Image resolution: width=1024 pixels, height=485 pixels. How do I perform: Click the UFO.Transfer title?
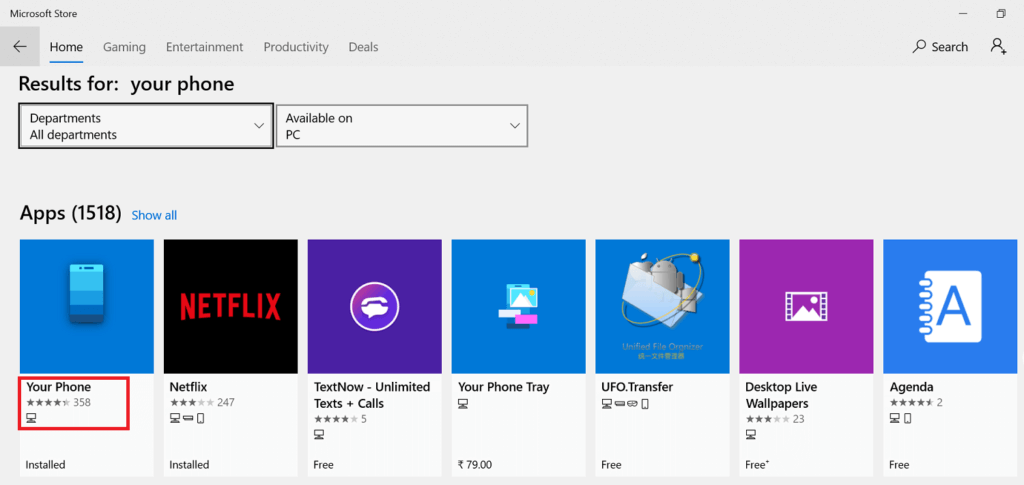(637, 387)
